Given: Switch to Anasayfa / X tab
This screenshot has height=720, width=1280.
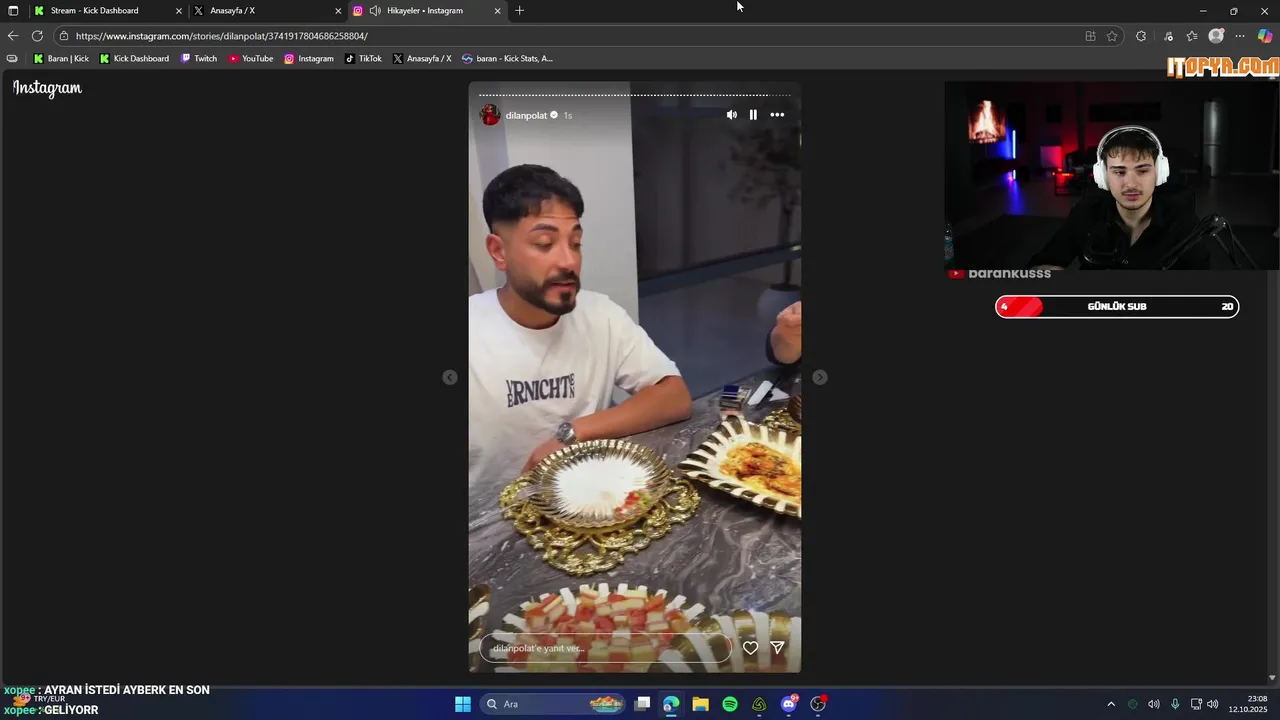Looking at the screenshot, I should [x=266, y=10].
